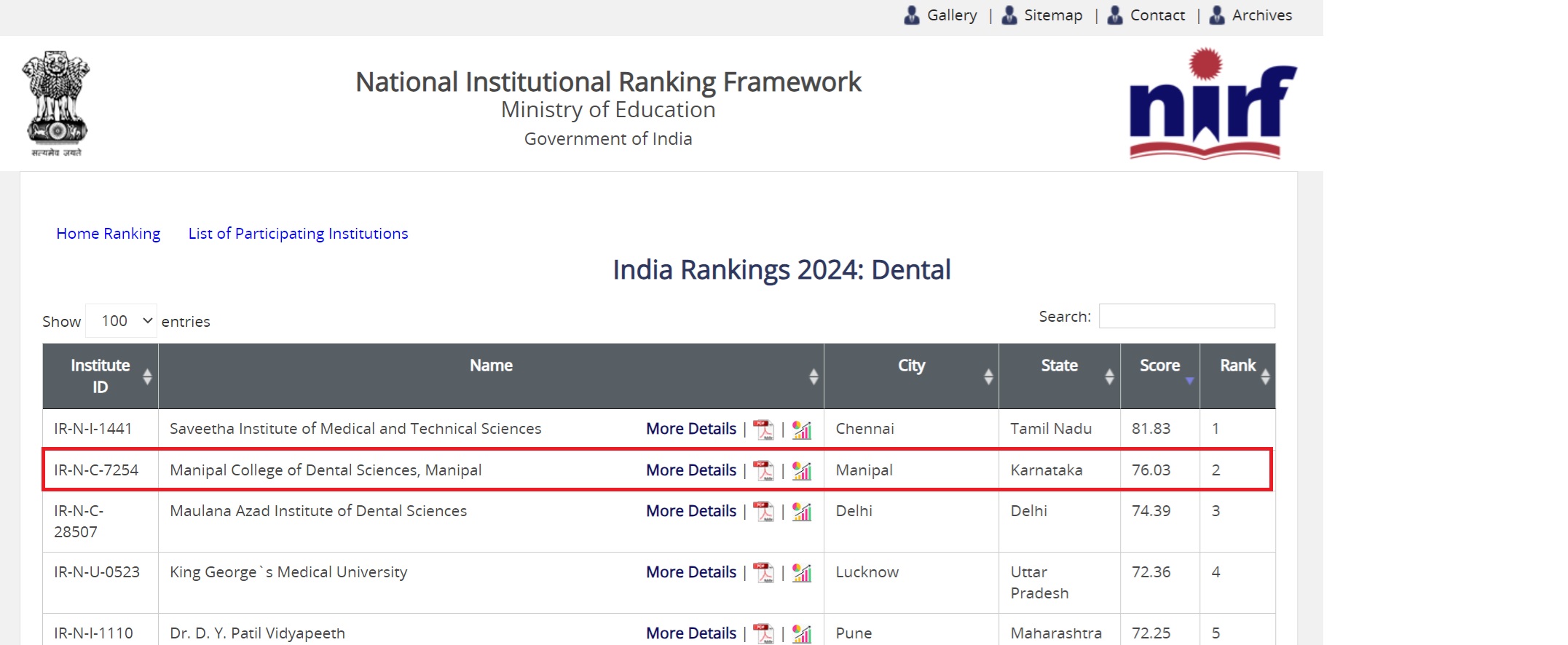Click Home Ranking link

coord(109,234)
